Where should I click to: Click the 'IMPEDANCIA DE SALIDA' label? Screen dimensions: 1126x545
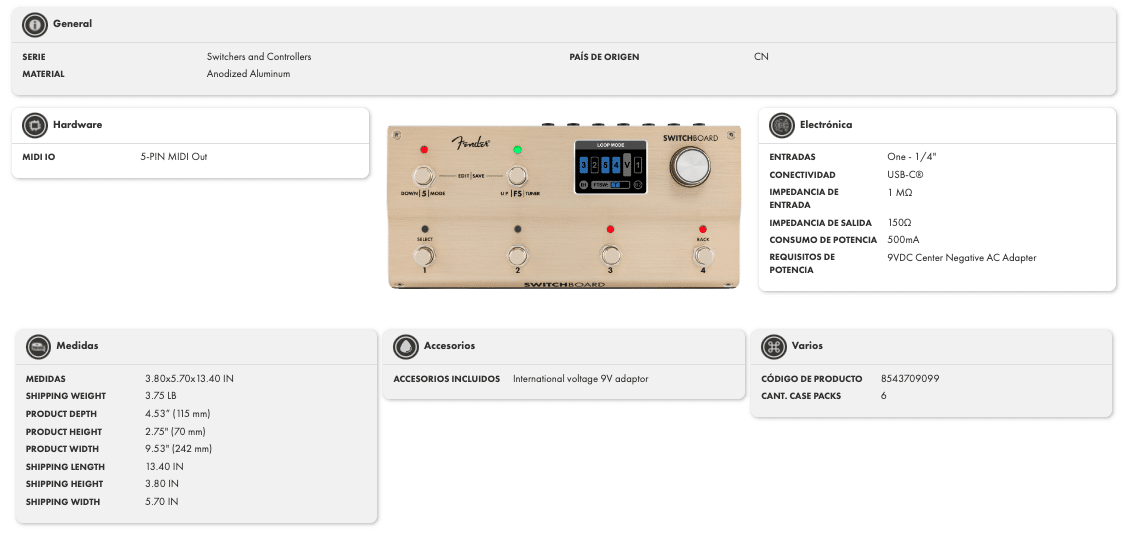821,223
